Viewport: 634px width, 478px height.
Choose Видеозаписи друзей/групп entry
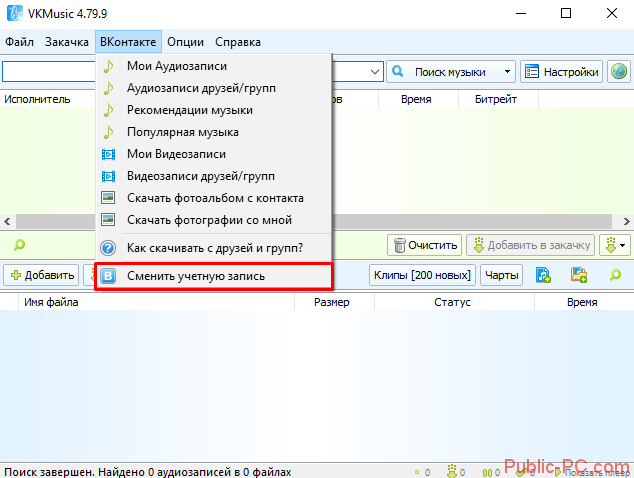pyautogui.click(x=213, y=176)
